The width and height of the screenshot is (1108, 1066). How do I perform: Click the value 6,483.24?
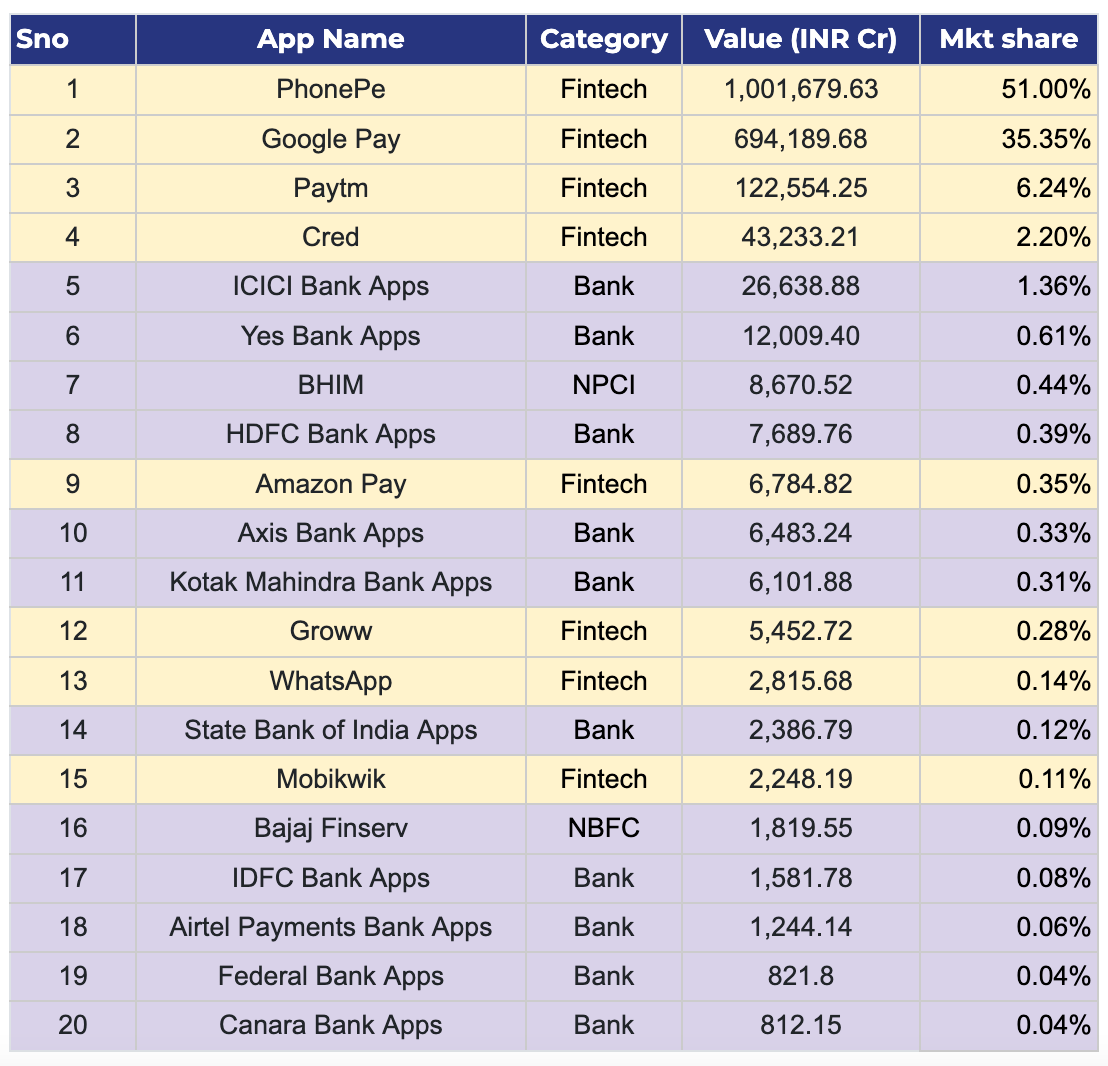click(801, 533)
